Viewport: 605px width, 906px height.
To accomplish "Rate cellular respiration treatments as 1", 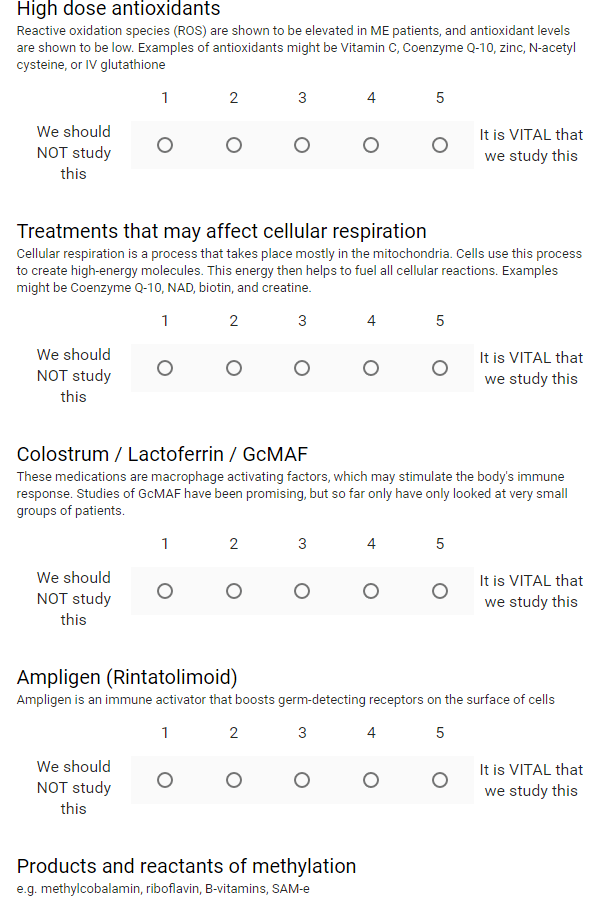I will (x=165, y=368).
